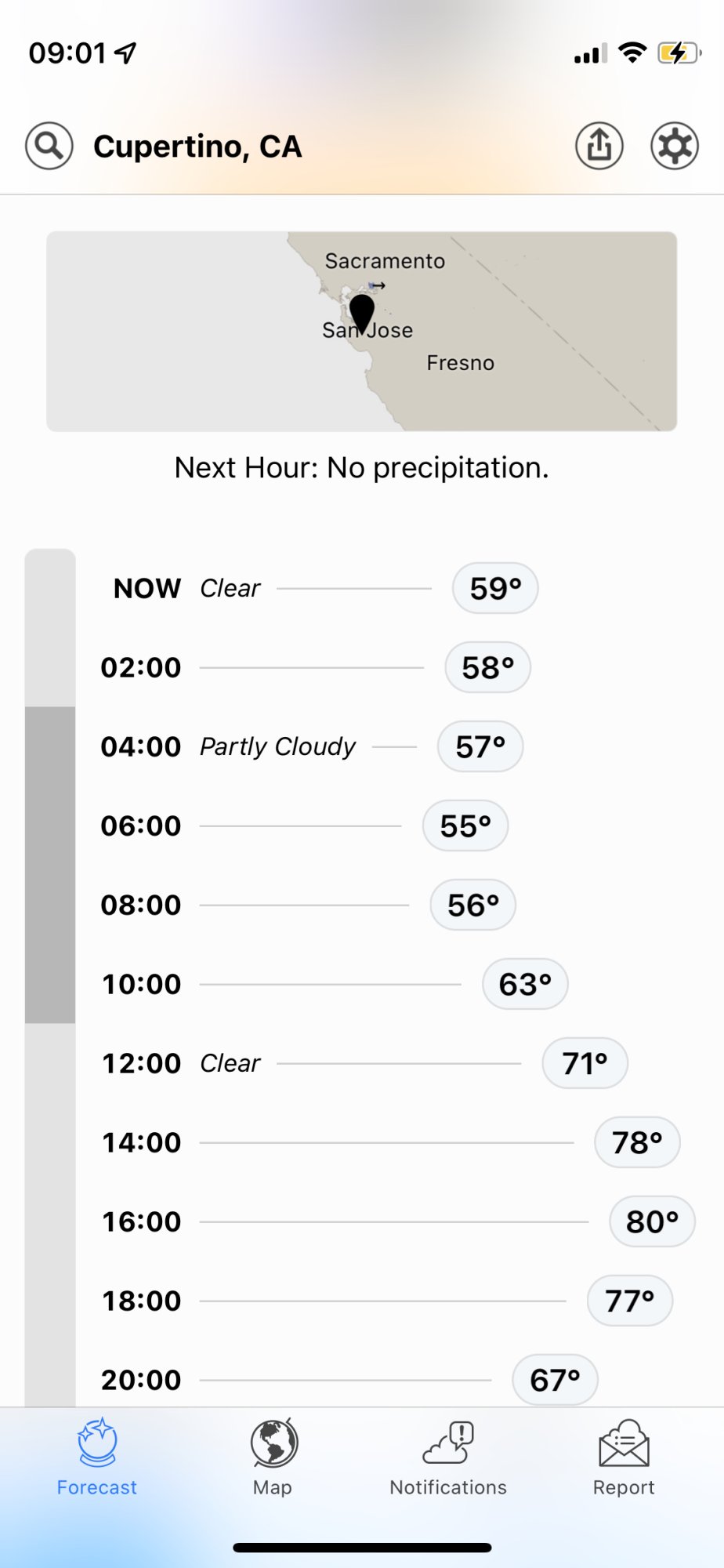Tap the Next Hour precipitation summary text
The width and height of the screenshot is (724, 1568).
(361, 468)
